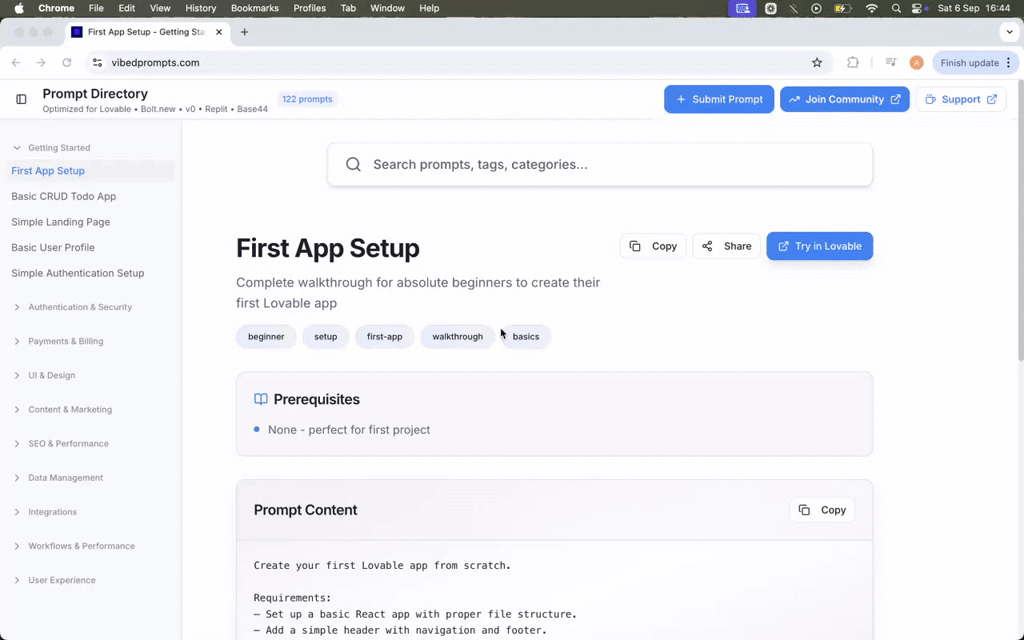Go back with the browser back arrow
This screenshot has width=1024, height=640.
click(16, 63)
